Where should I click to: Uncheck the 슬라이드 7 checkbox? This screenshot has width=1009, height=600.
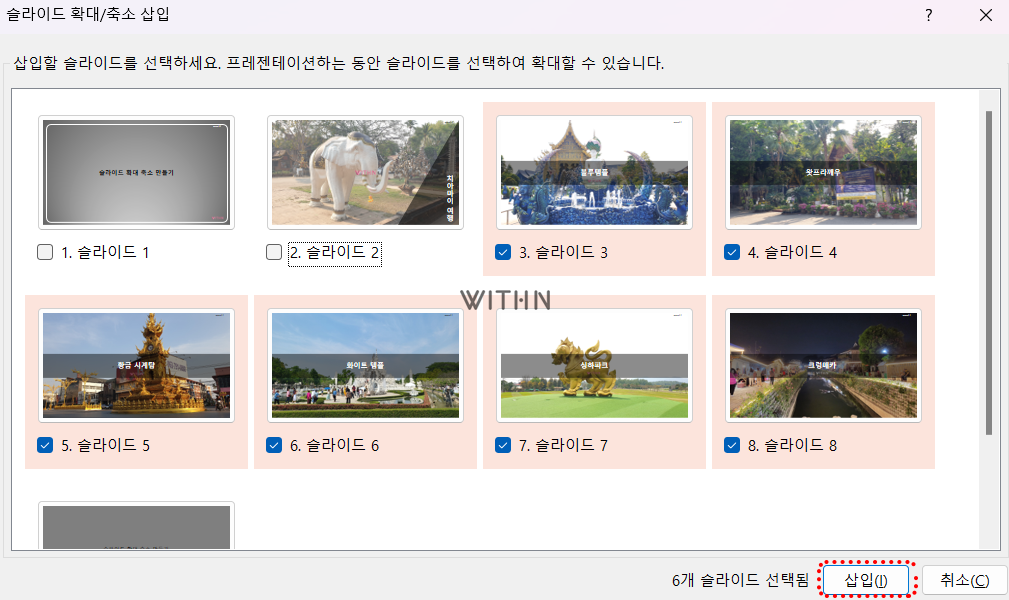tap(503, 445)
